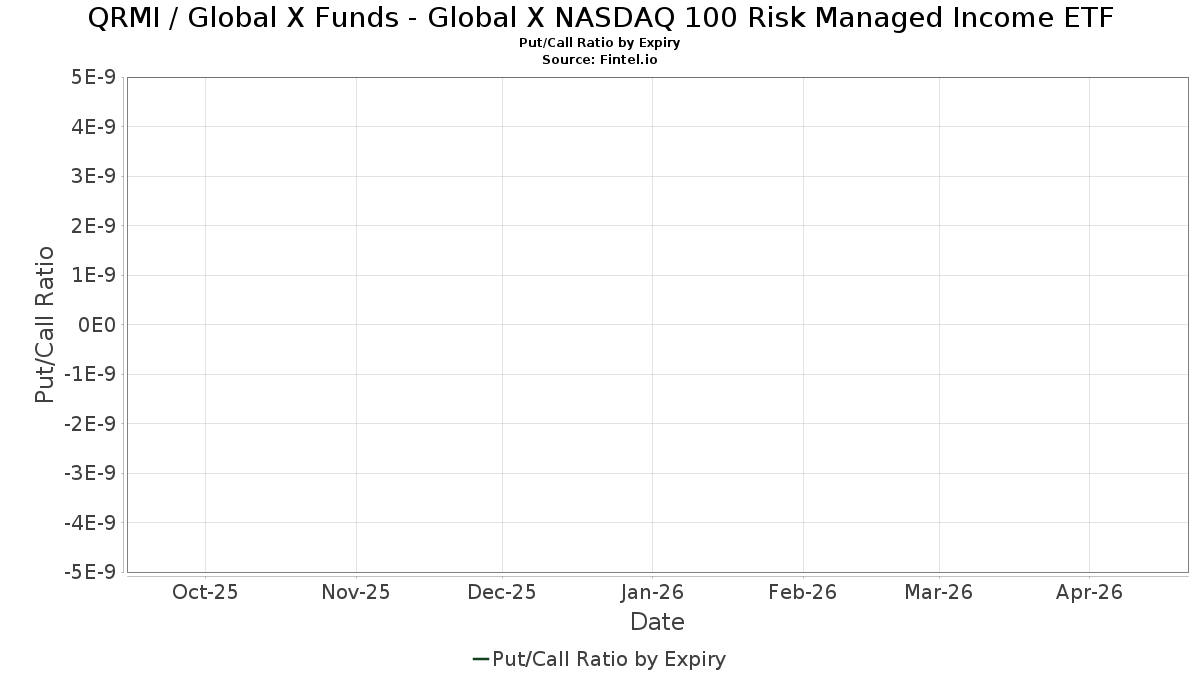This screenshot has width=1200, height=675.
Task: Click the -5E-9 y-axis tick label
Action: coord(91,572)
